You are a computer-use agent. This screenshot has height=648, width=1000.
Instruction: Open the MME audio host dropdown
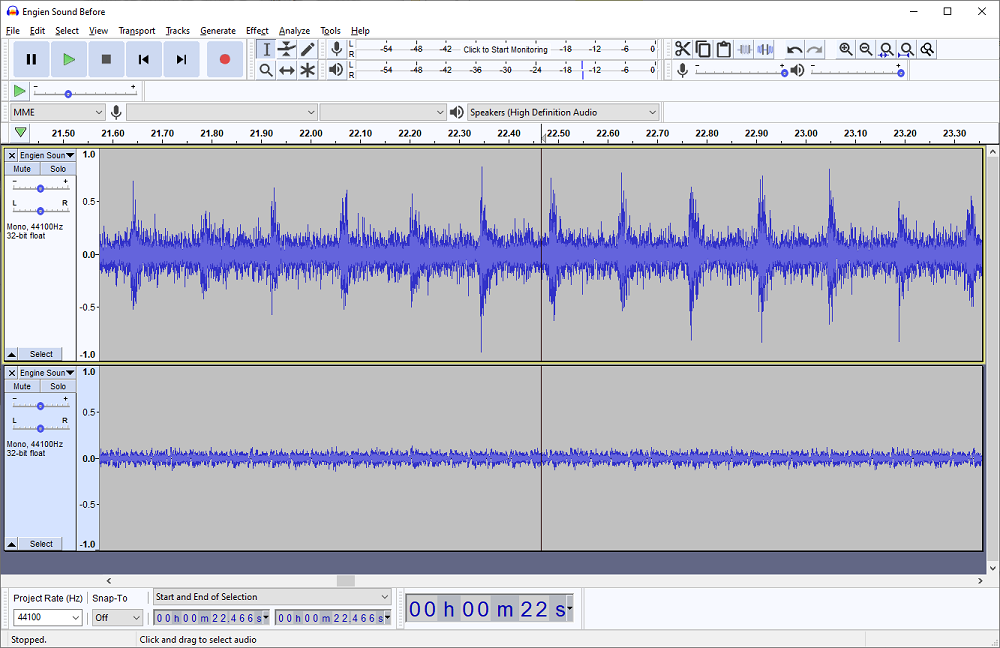[57, 112]
